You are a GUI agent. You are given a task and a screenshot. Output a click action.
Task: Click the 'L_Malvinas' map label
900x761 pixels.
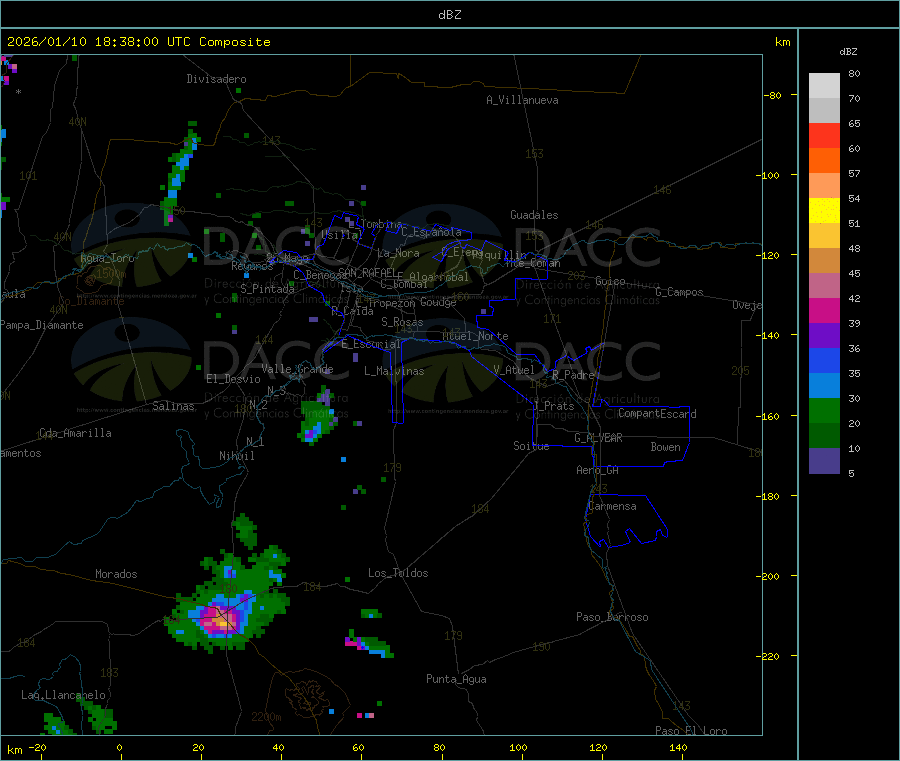pos(394,371)
